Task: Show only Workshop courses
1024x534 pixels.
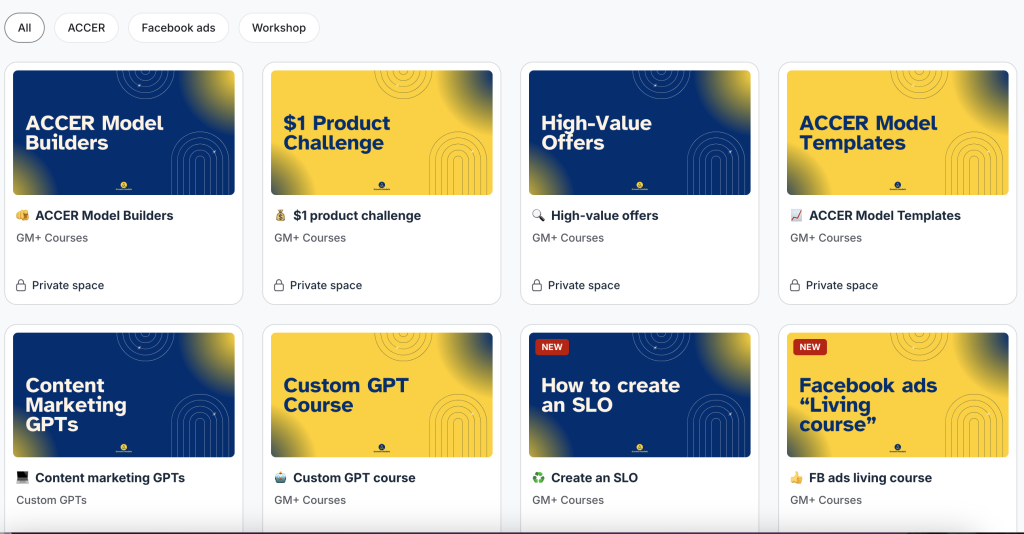Action: point(278,28)
